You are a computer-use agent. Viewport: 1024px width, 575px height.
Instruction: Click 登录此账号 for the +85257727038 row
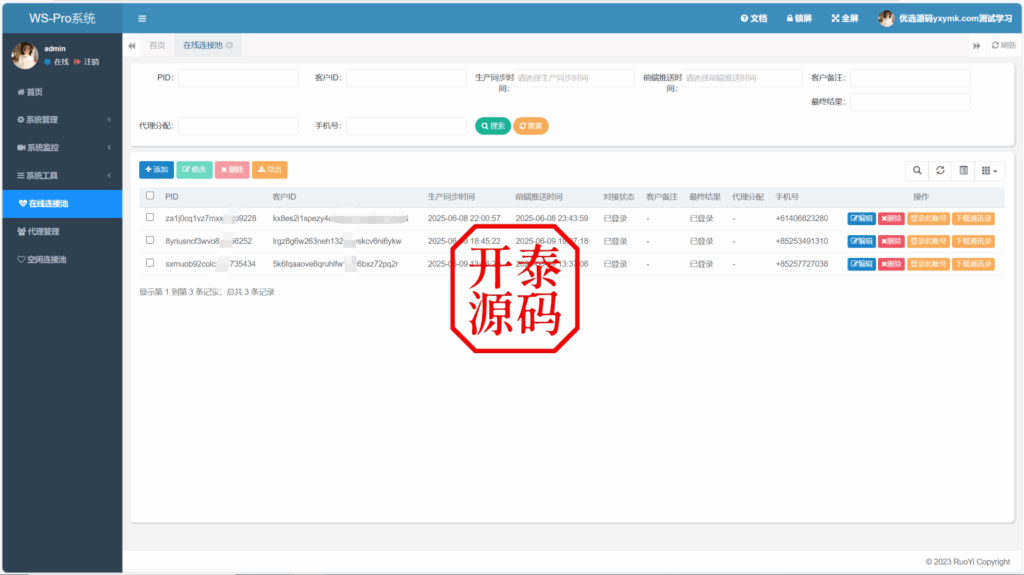coord(928,264)
